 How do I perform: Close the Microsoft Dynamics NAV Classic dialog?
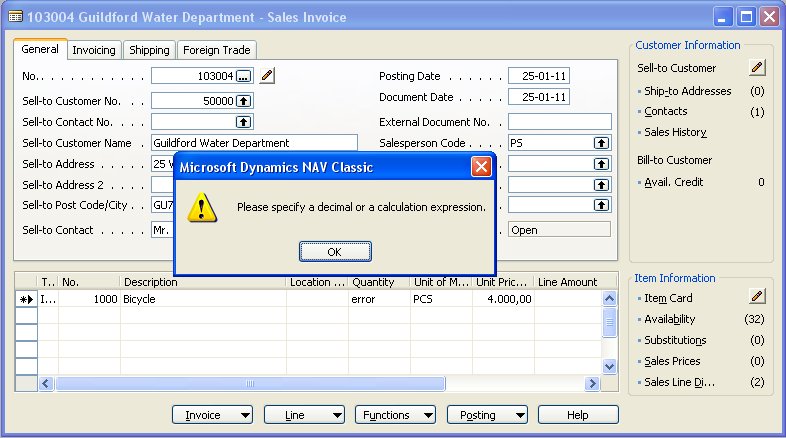(481, 166)
